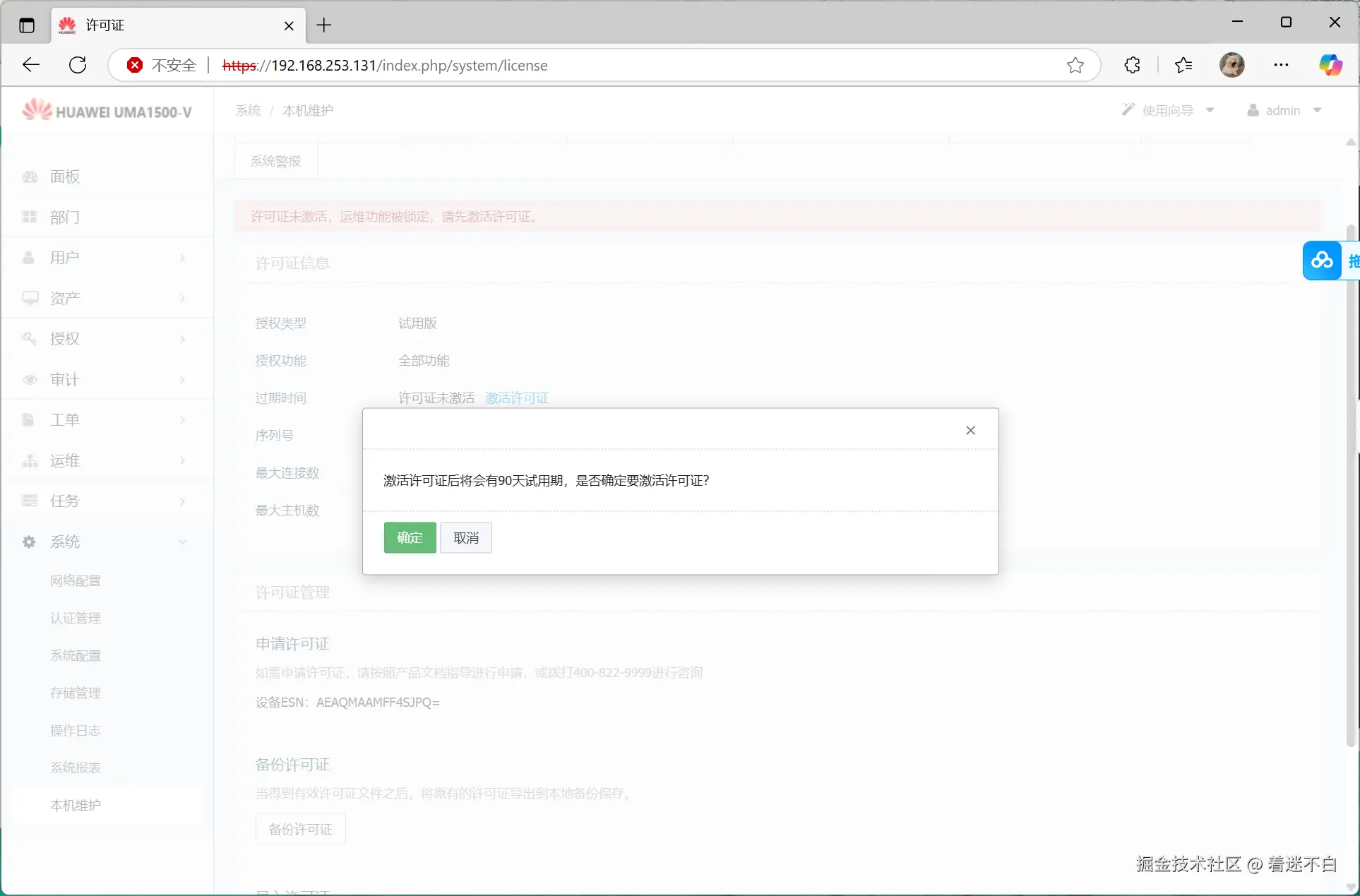Select 网络配置 in the sidebar
Image resolution: width=1360 pixels, height=896 pixels.
point(76,580)
